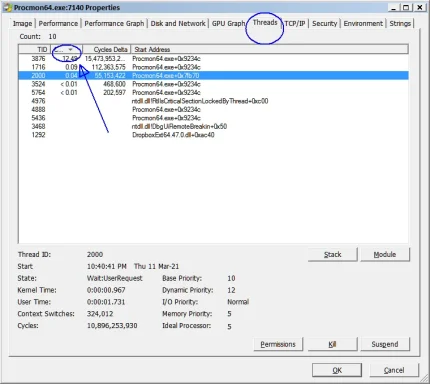The height and width of the screenshot is (384, 430).
Task: Click the Context Switches value 324,012
Action: [100, 314]
